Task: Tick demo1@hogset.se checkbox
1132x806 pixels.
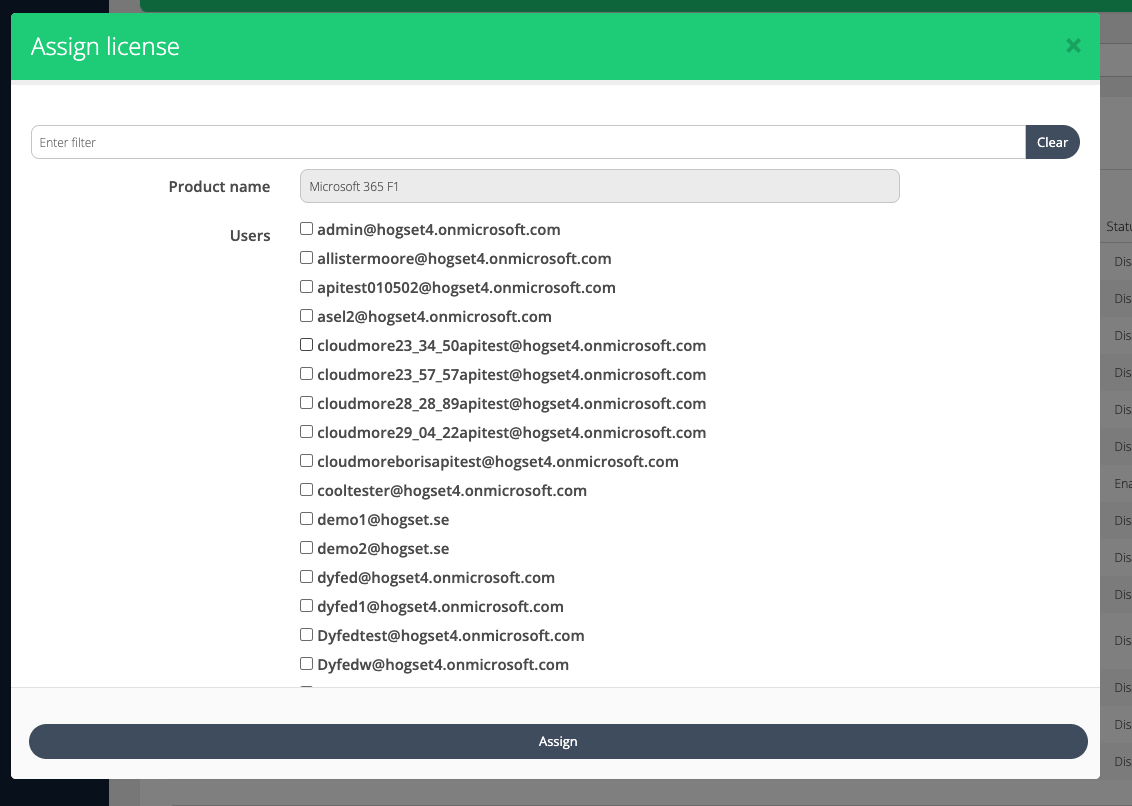Action: point(307,519)
